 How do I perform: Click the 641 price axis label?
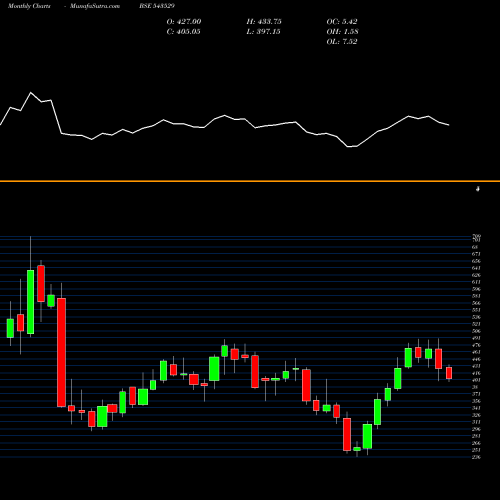(476, 268)
